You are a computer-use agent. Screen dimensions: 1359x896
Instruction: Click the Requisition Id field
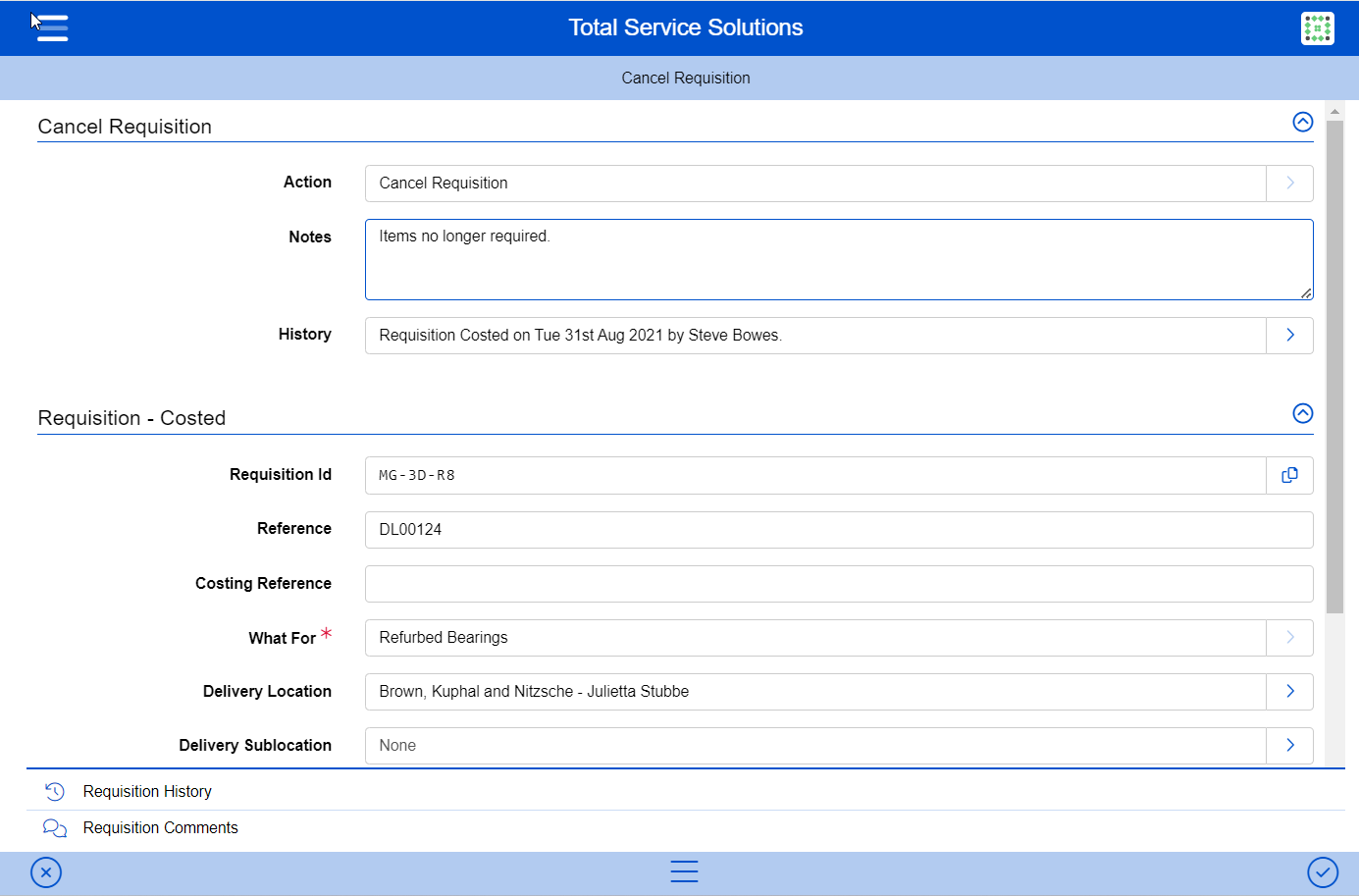(x=815, y=475)
